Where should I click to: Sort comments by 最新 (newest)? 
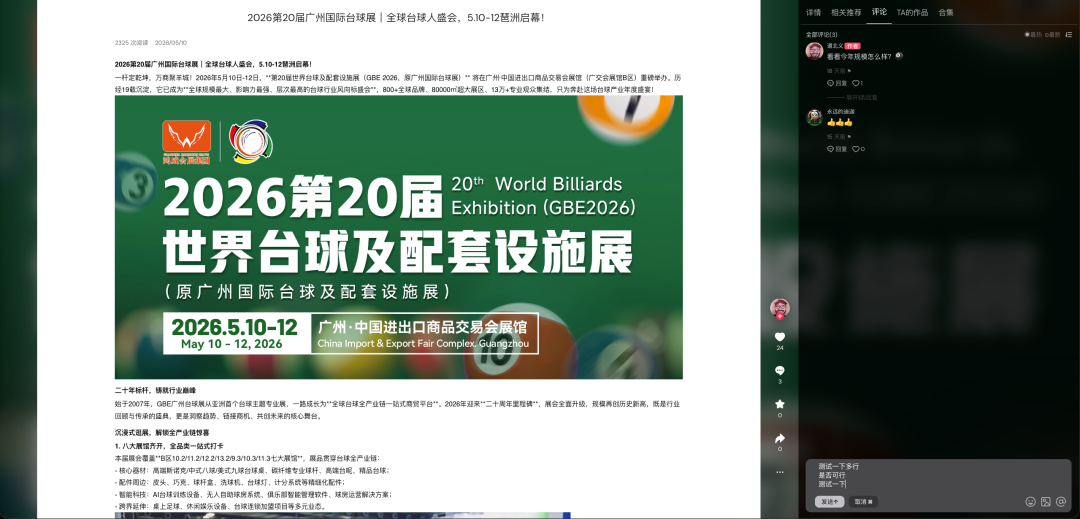(1052, 34)
